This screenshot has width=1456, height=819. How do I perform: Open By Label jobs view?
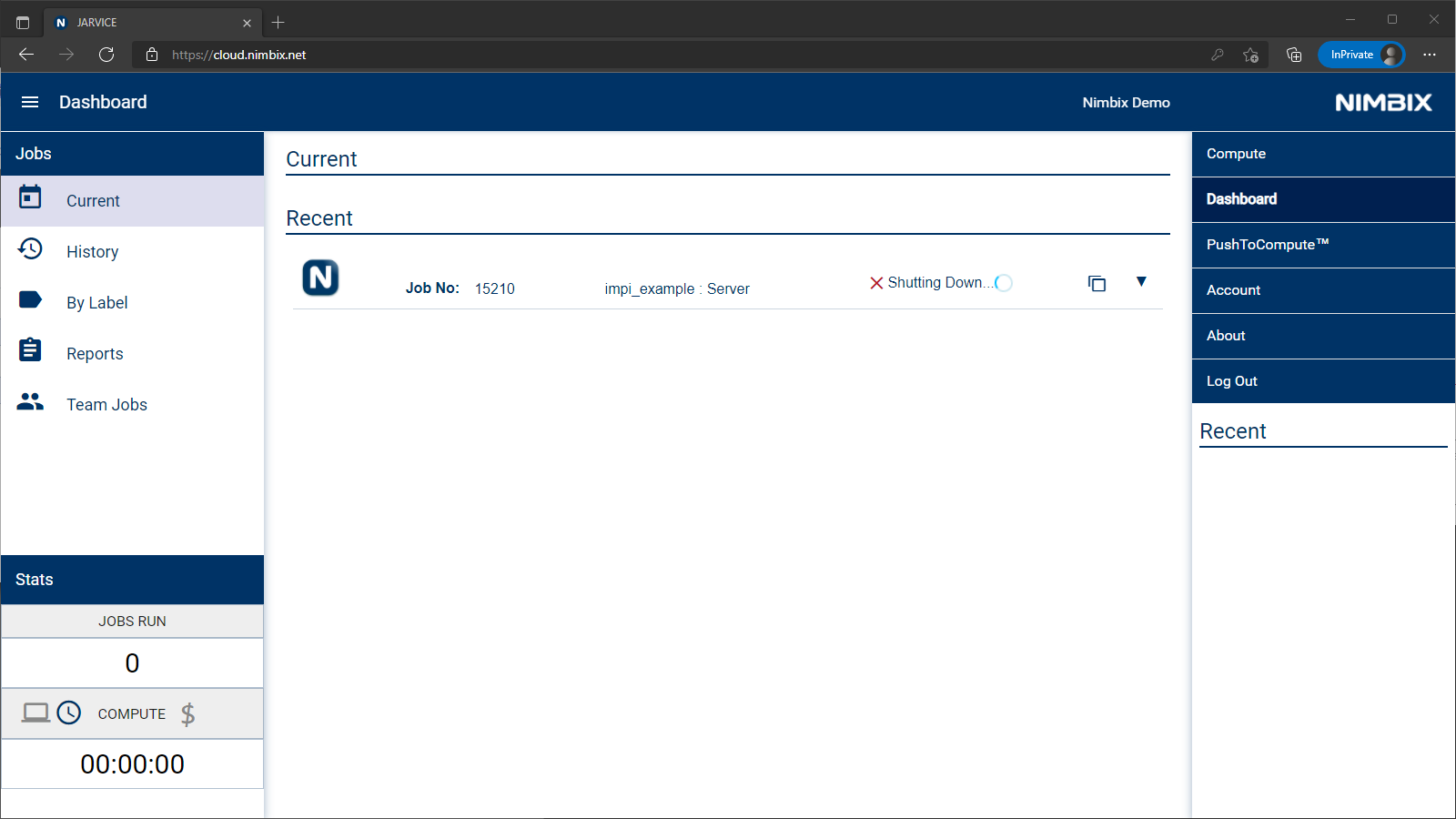click(133, 303)
